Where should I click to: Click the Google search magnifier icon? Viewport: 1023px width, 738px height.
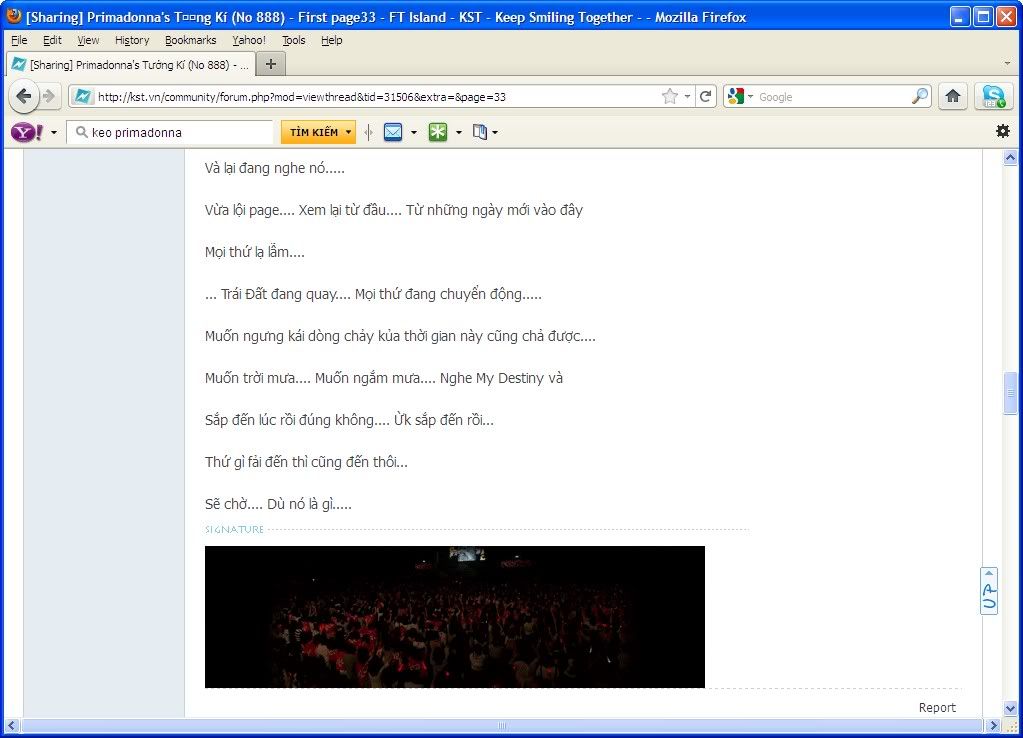pos(920,97)
